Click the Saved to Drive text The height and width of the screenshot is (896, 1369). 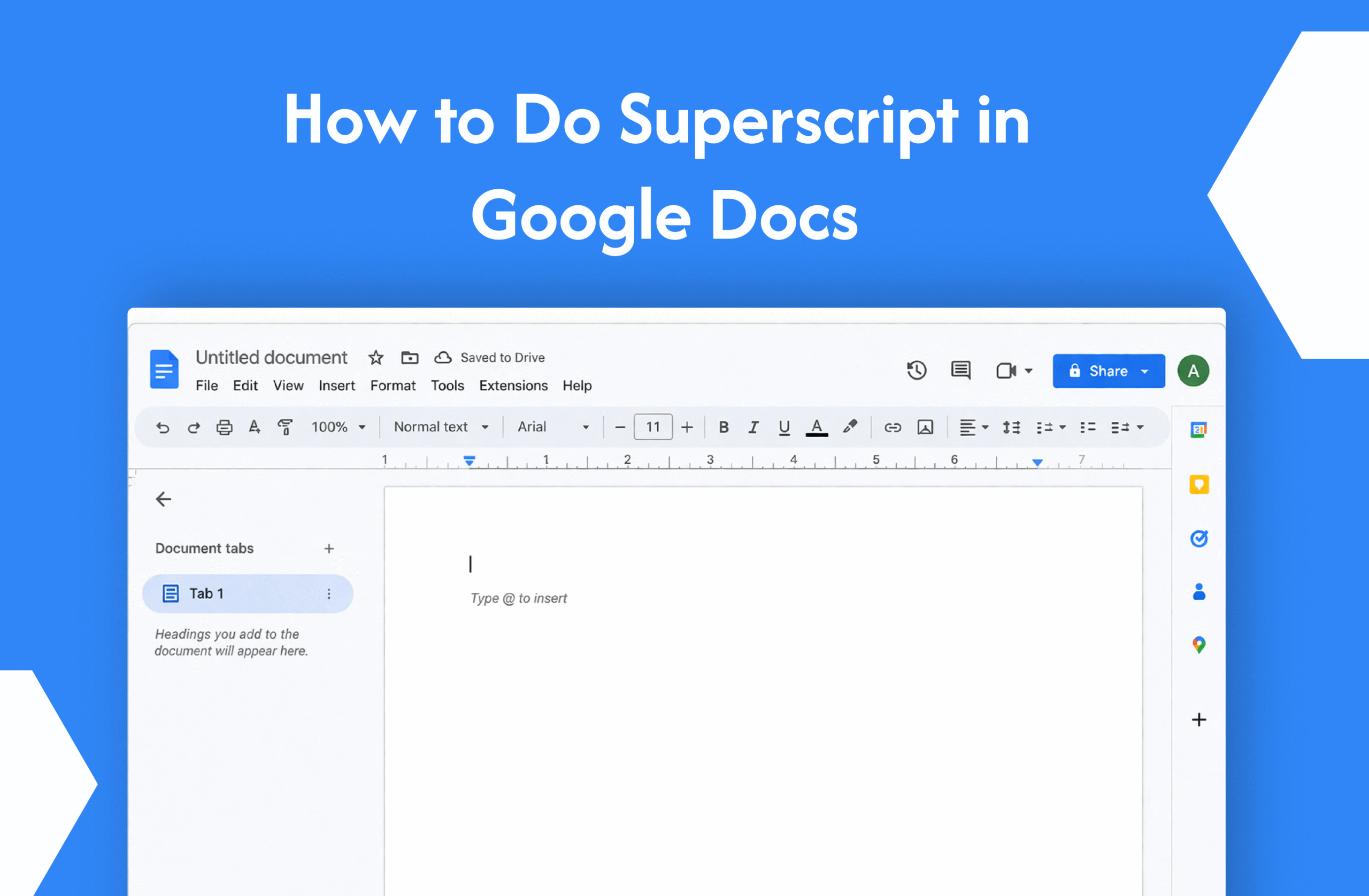tap(502, 358)
